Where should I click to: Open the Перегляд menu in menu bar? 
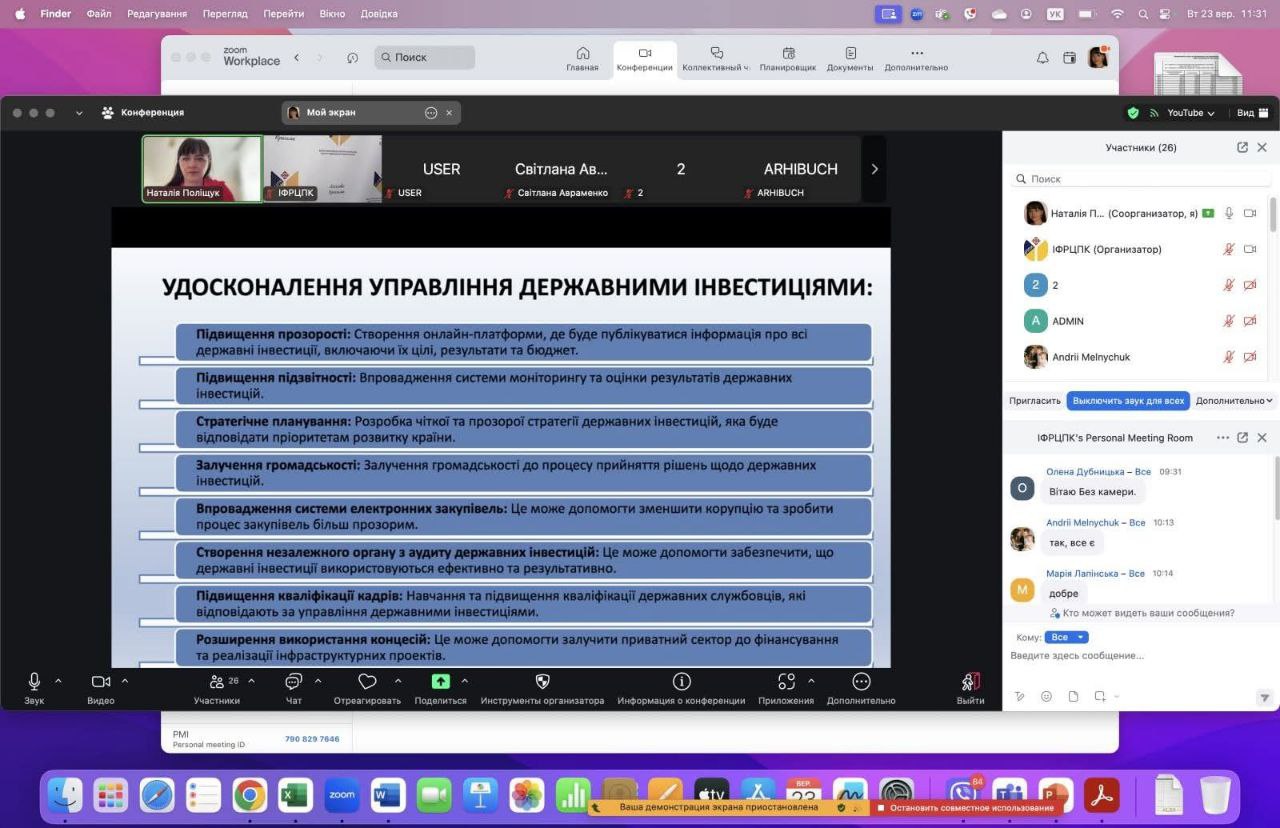click(224, 14)
